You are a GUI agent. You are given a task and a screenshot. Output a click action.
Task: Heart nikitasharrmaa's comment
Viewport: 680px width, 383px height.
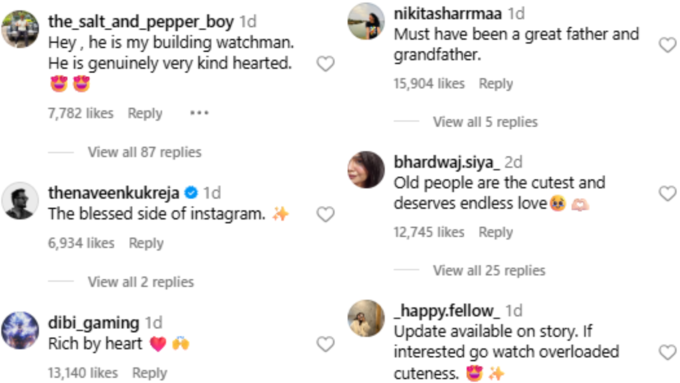(667, 45)
